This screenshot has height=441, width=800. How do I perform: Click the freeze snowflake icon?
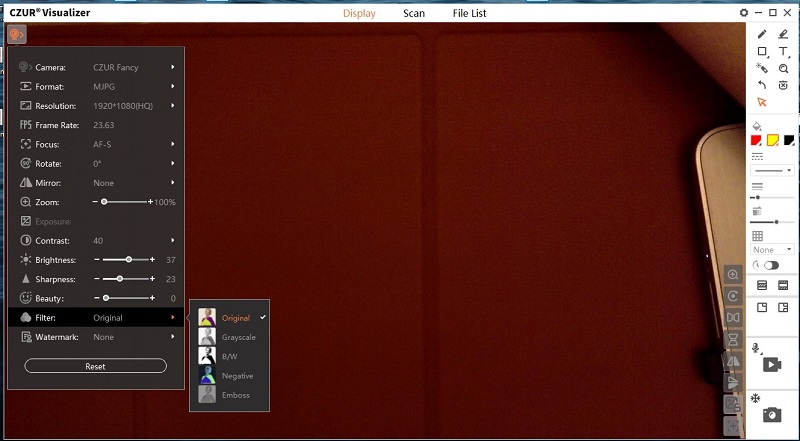[757, 398]
